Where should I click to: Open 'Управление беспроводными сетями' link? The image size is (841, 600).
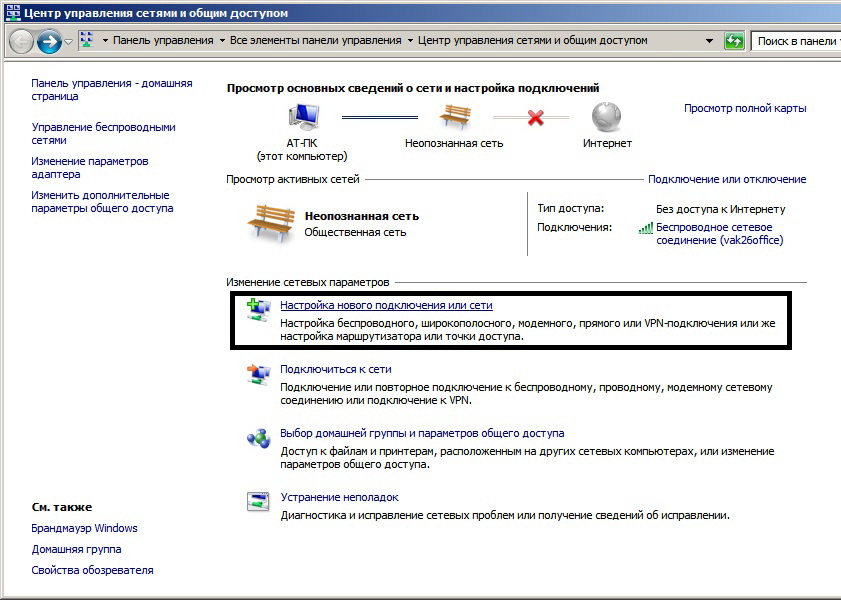pos(104,134)
